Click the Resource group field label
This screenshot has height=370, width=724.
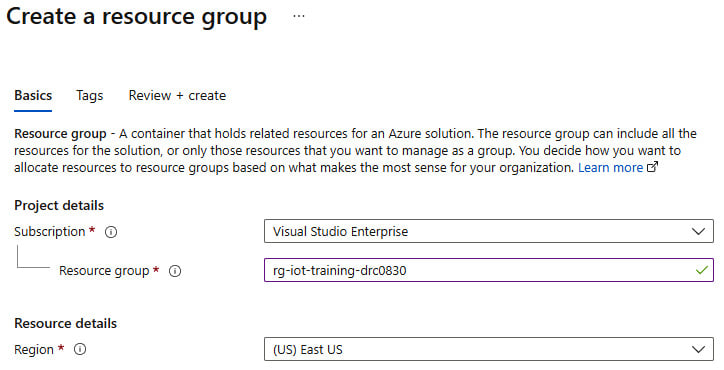coord(104,271)
